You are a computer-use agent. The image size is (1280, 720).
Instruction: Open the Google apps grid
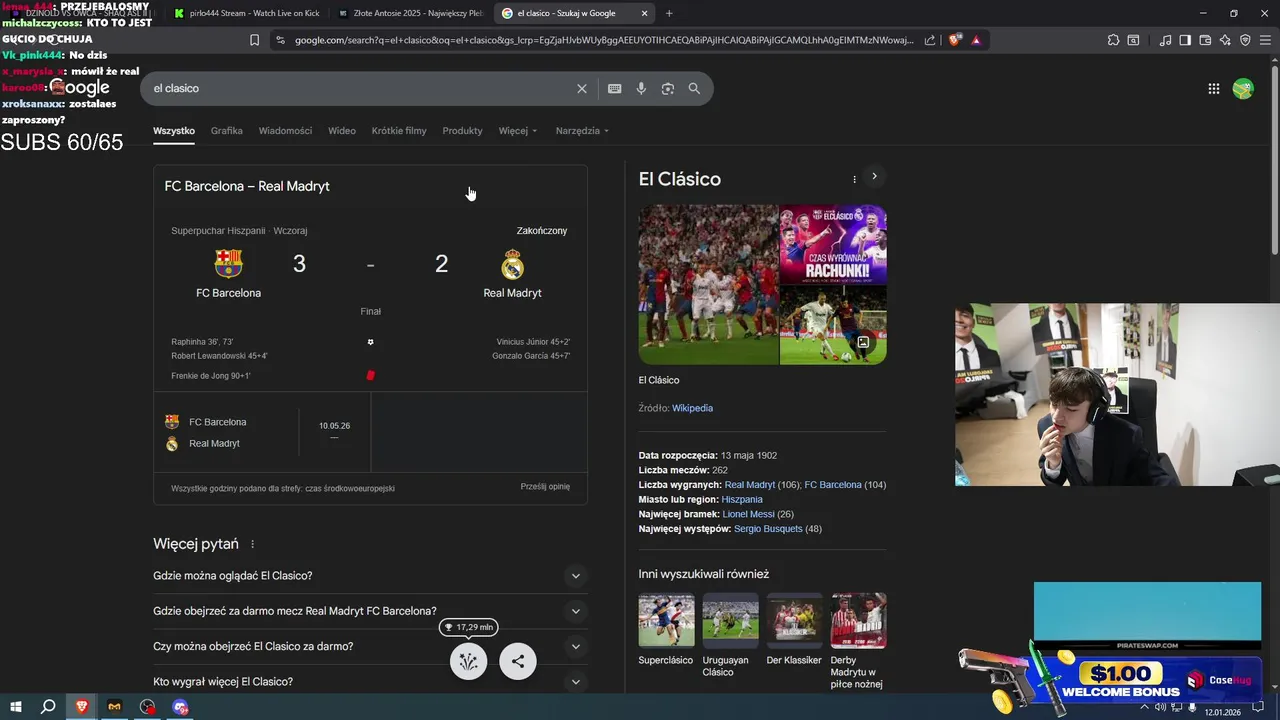coord(1214,88)
